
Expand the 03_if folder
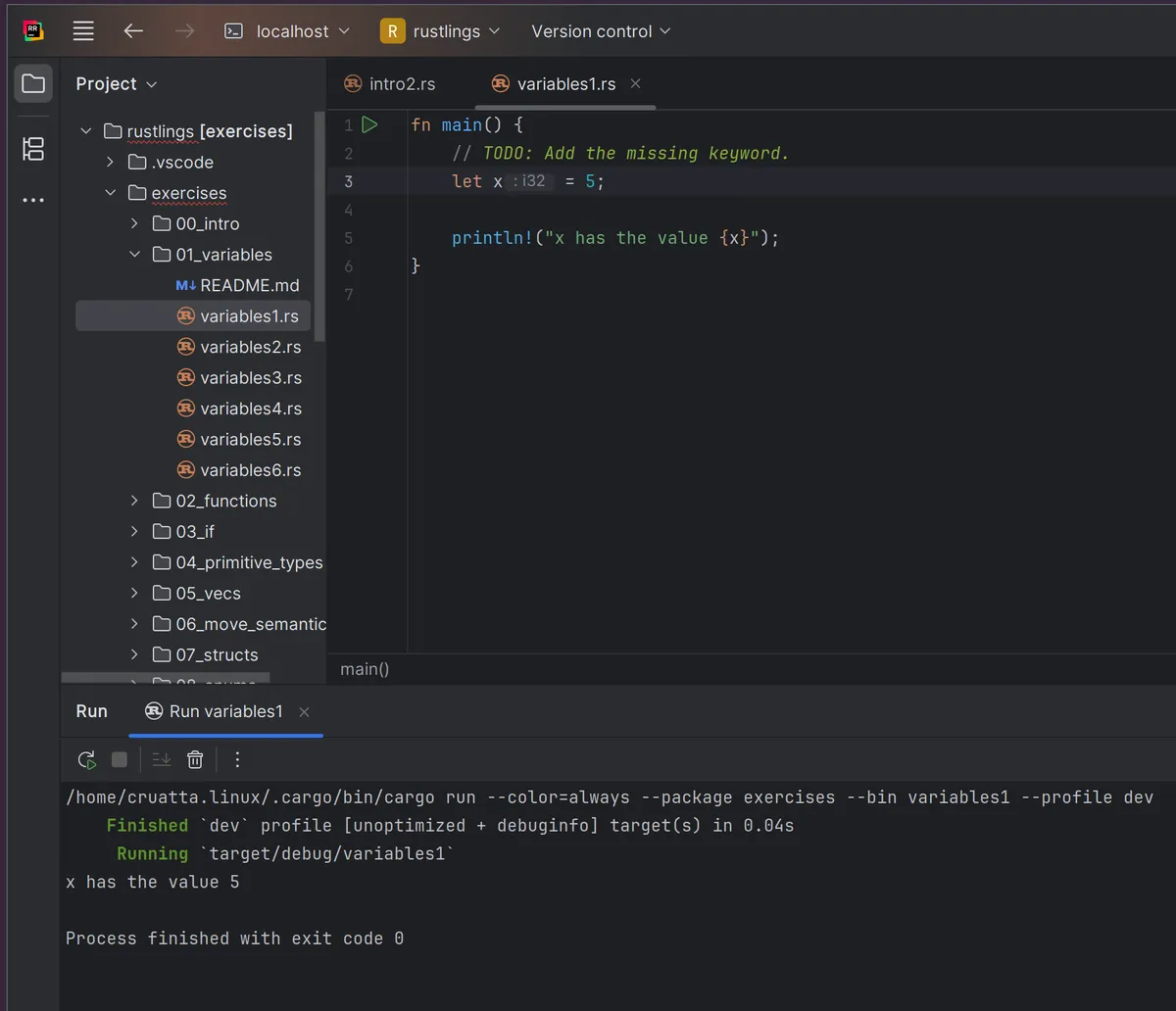pos(134,532)
